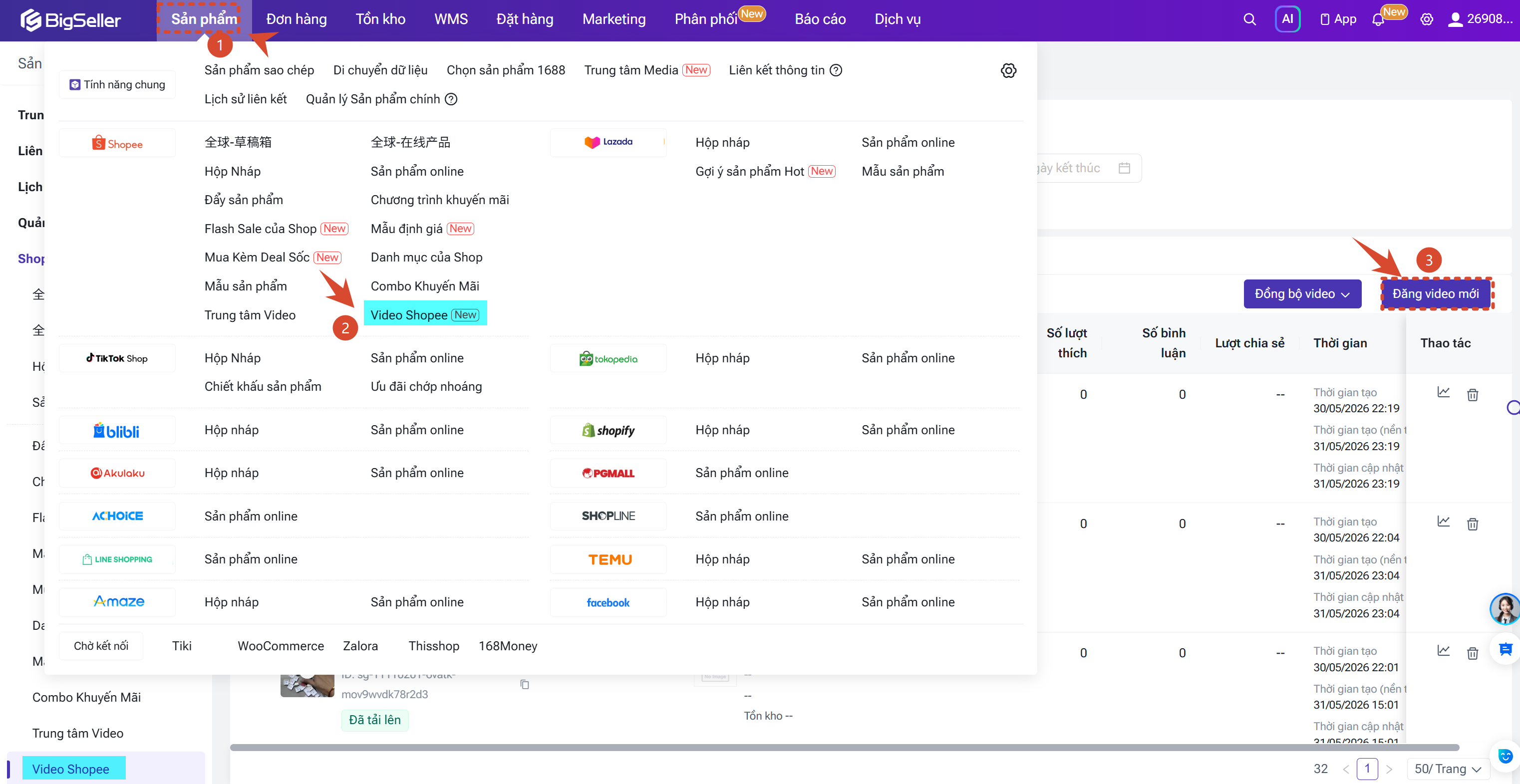Open the user account profile icon
Image resolution: width=1520 pixels, height=784 pixels.
(x=1455, y=19)
